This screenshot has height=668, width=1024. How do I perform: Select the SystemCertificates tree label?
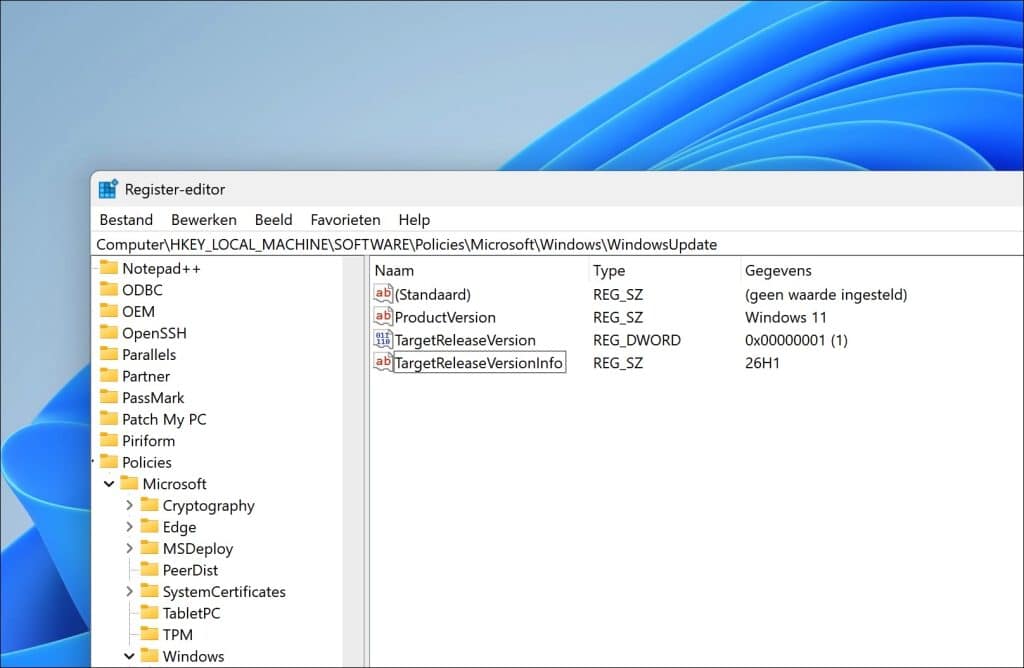coord(224,592)
